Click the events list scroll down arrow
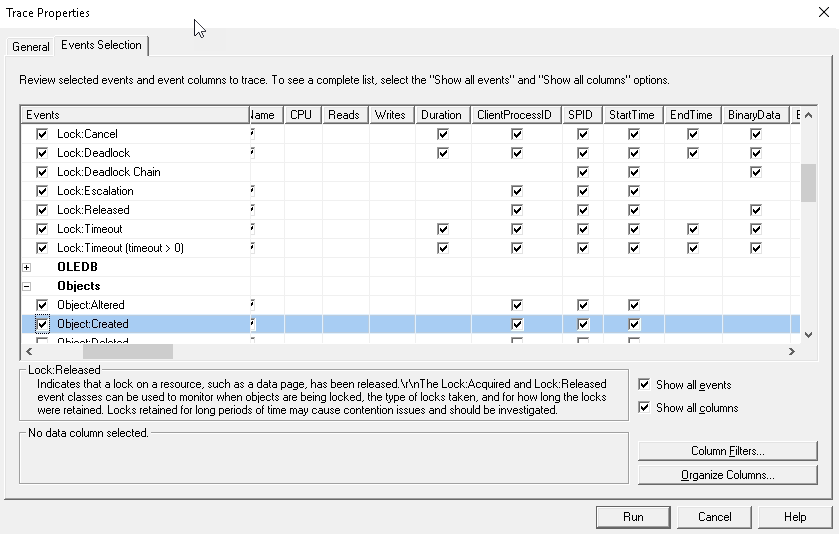The width and height of the screenshot is (839, 534). point(809,335)
